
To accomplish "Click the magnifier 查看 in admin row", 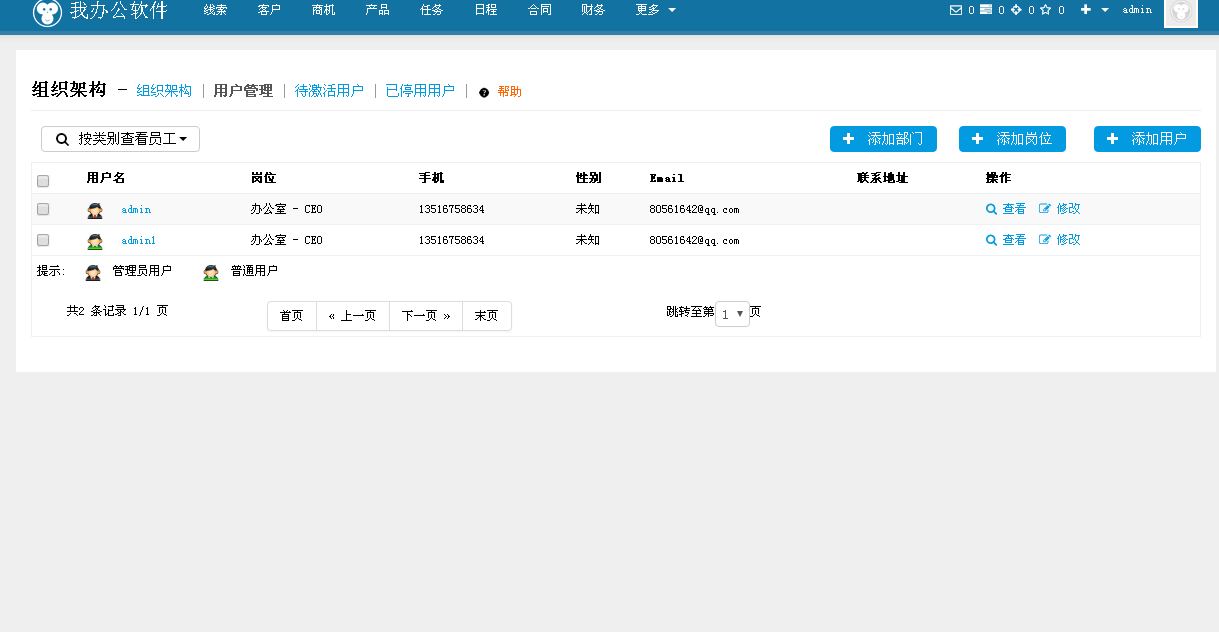I will tap(1006, 209).
